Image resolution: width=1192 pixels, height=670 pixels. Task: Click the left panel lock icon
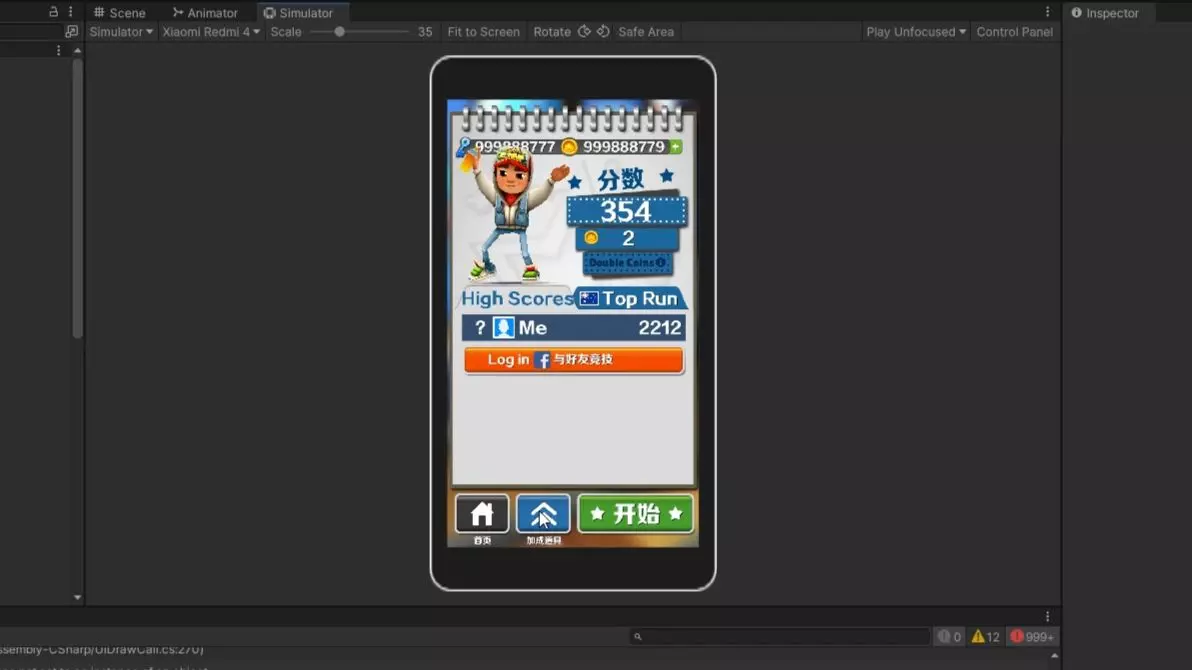[53, 11]
